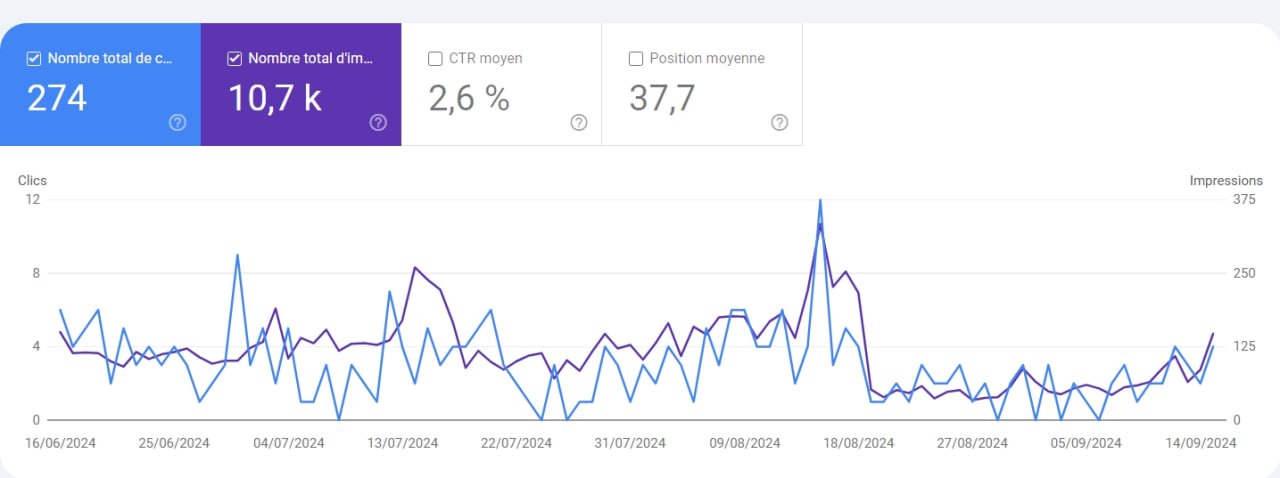
Task: Enable the CTR moyen checkbox
Action: (435, 59)
